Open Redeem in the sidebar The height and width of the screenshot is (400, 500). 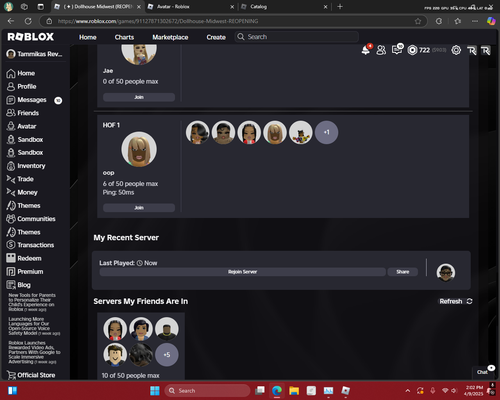tap(24, 258)
